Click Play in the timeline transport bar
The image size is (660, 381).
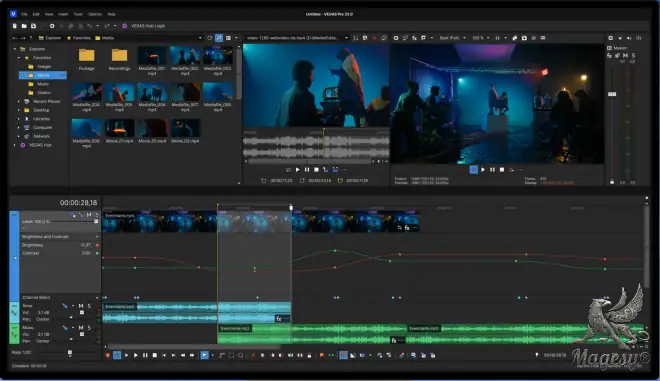[x=136, y=355]
